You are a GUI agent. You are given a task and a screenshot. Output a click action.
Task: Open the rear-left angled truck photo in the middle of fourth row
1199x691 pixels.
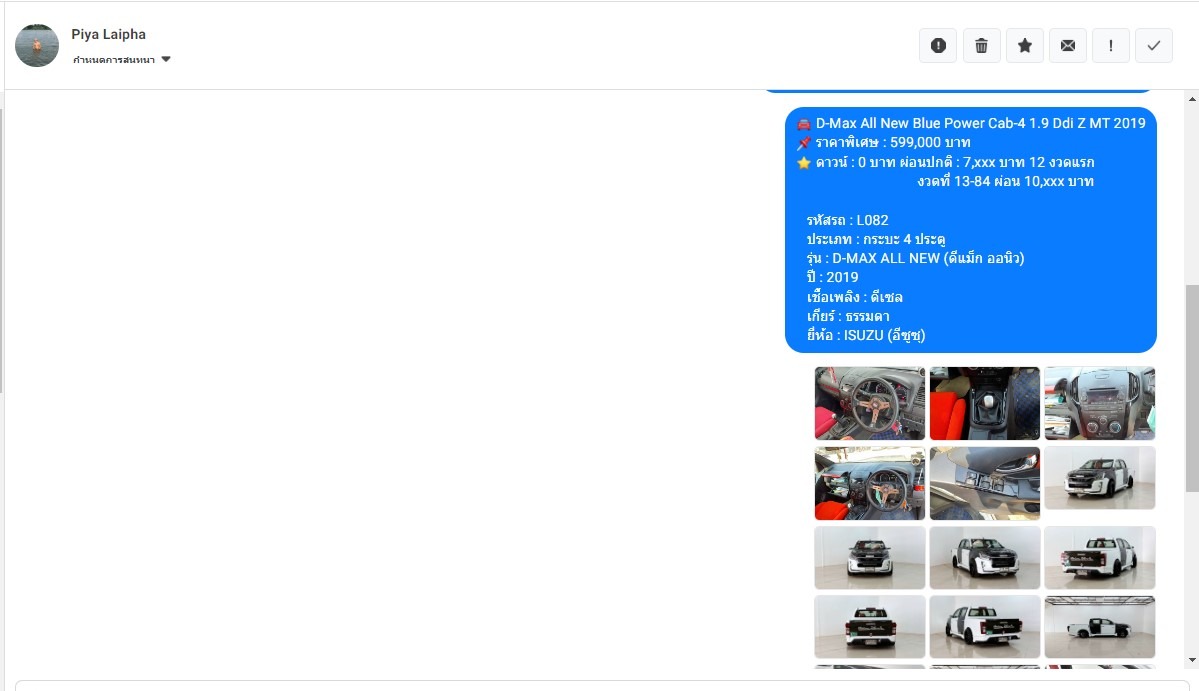tap(985, 627)
